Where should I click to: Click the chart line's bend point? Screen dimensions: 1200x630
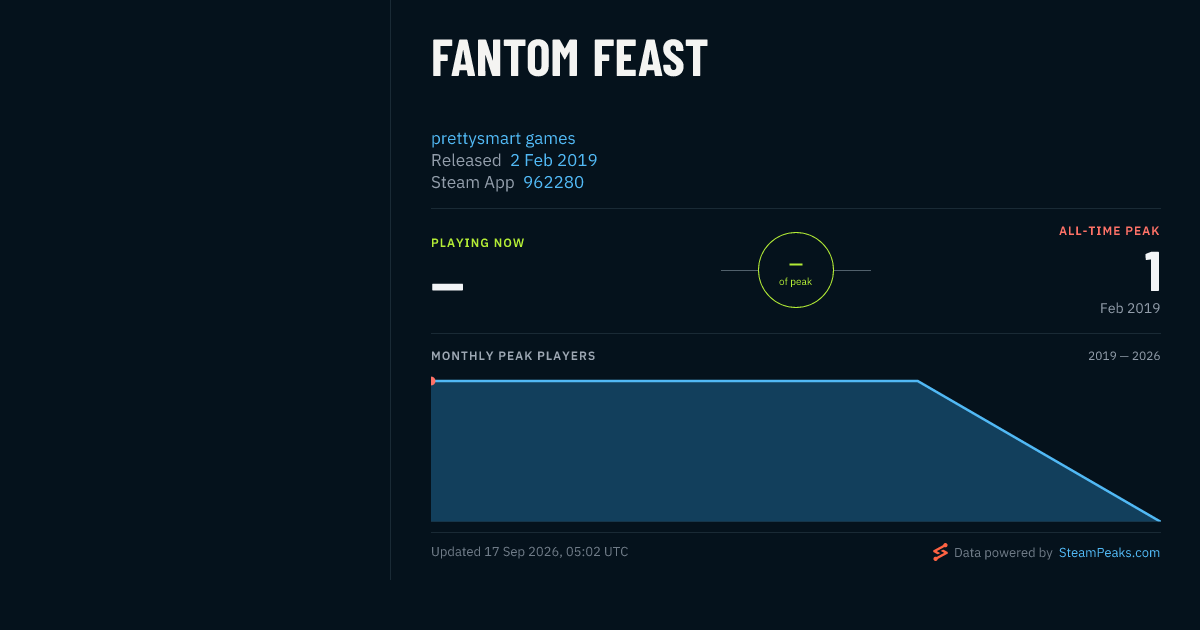[x=918, y=381]
